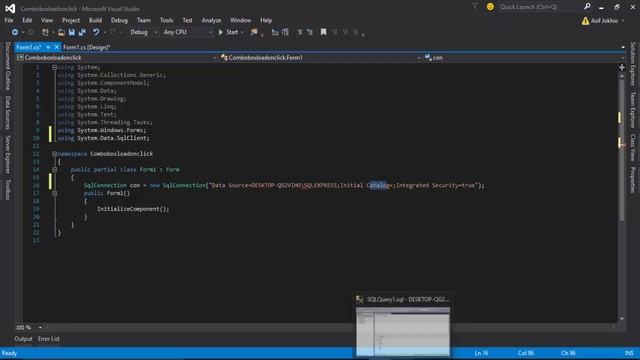The width and height of the screenshot is (640, 360).
Task: Click the Visual Studio logo icon
Action: [10, 8]
